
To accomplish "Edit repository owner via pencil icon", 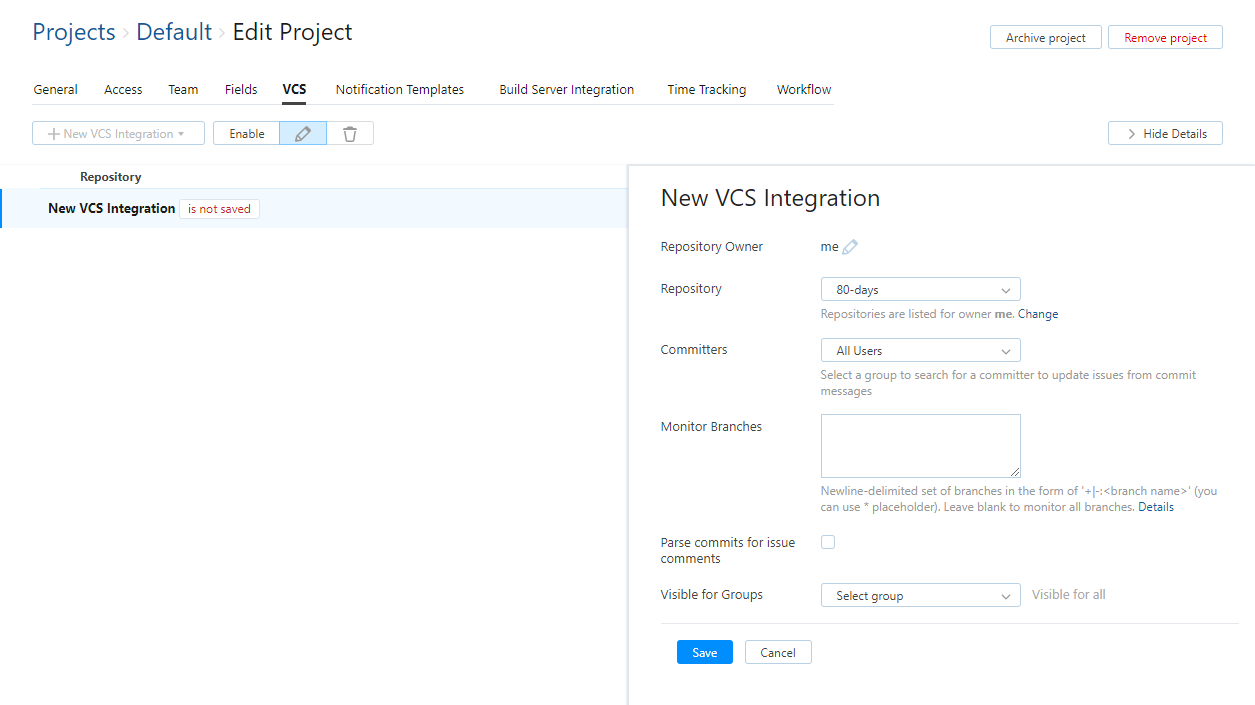I will pos(850,247).
